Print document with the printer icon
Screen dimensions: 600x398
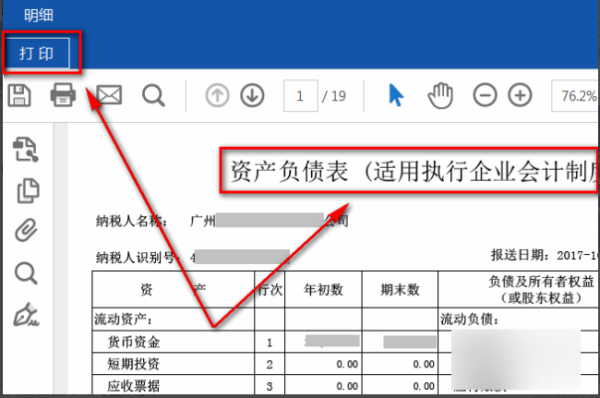point(63,95)
